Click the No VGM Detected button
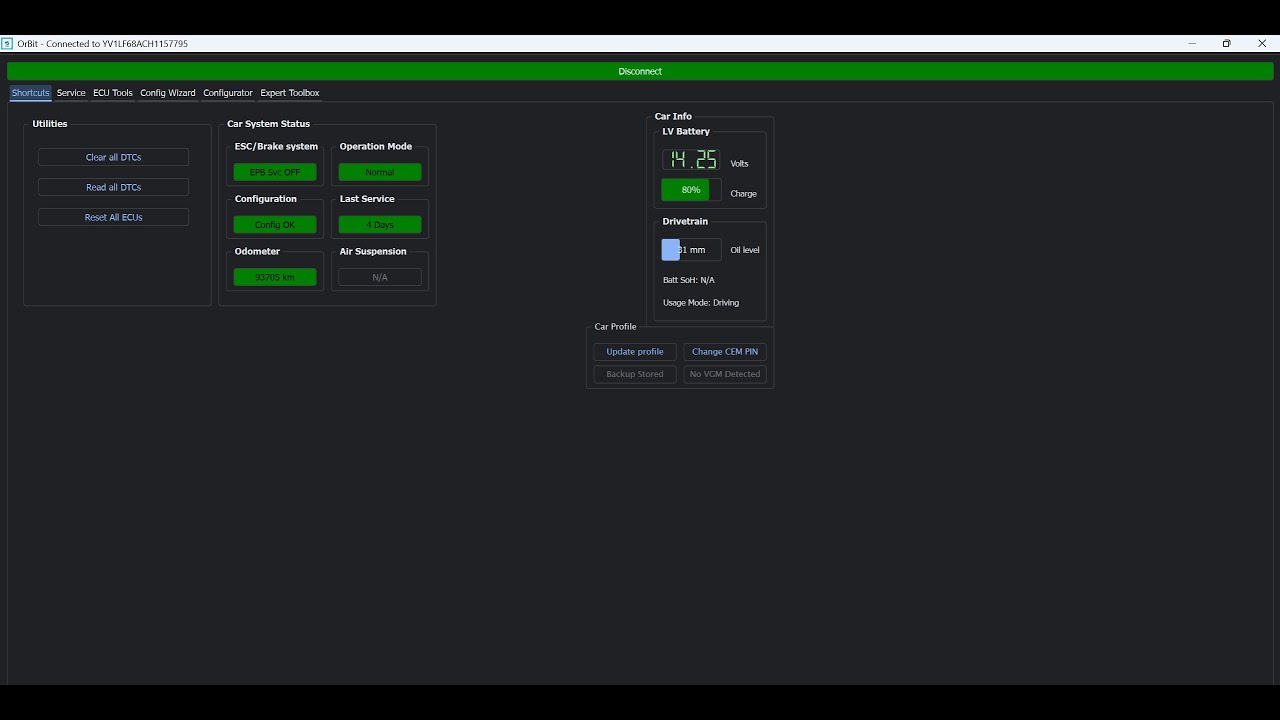 click(725, 374)
